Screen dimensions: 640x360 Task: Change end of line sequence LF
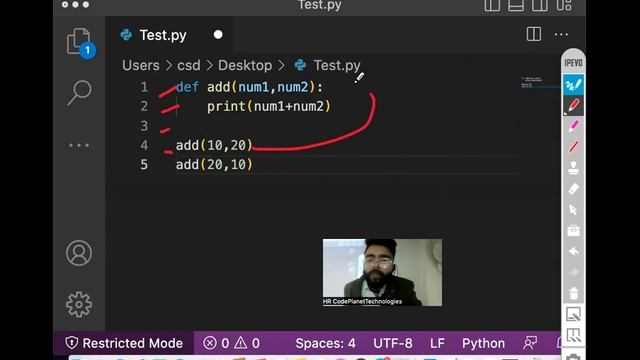point(437,343)
